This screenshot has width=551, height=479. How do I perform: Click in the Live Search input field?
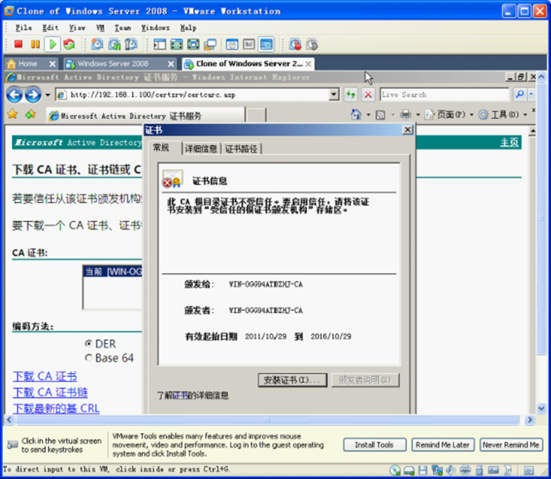coord(445,95)
